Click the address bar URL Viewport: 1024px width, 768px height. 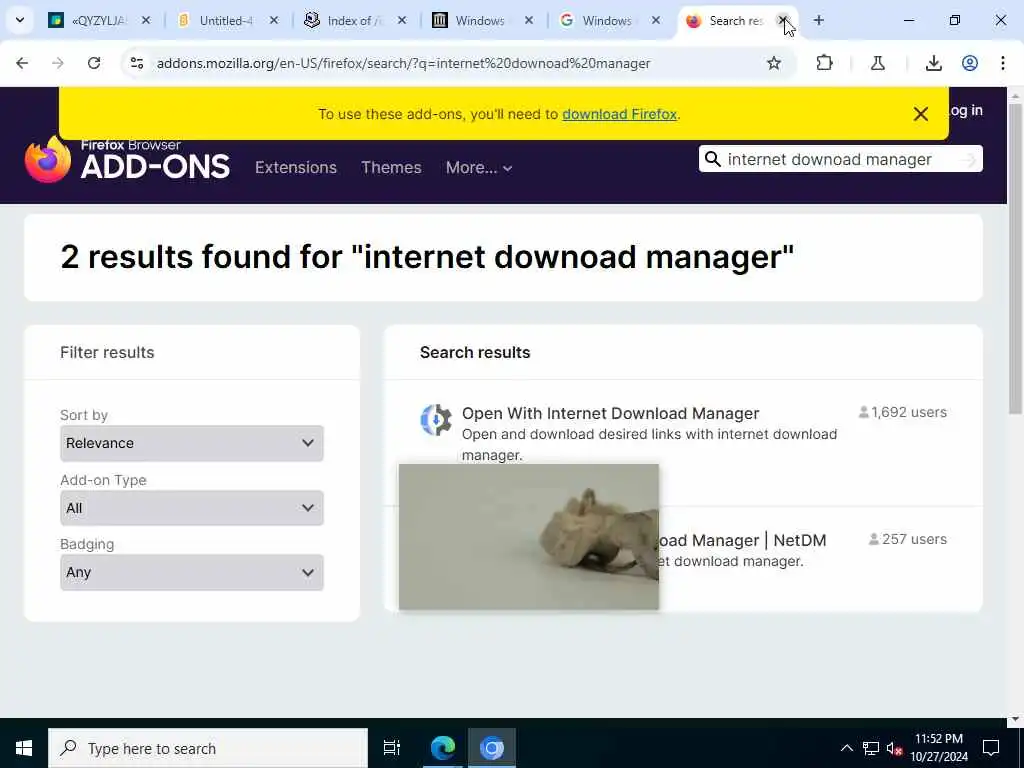coord(404,63)
